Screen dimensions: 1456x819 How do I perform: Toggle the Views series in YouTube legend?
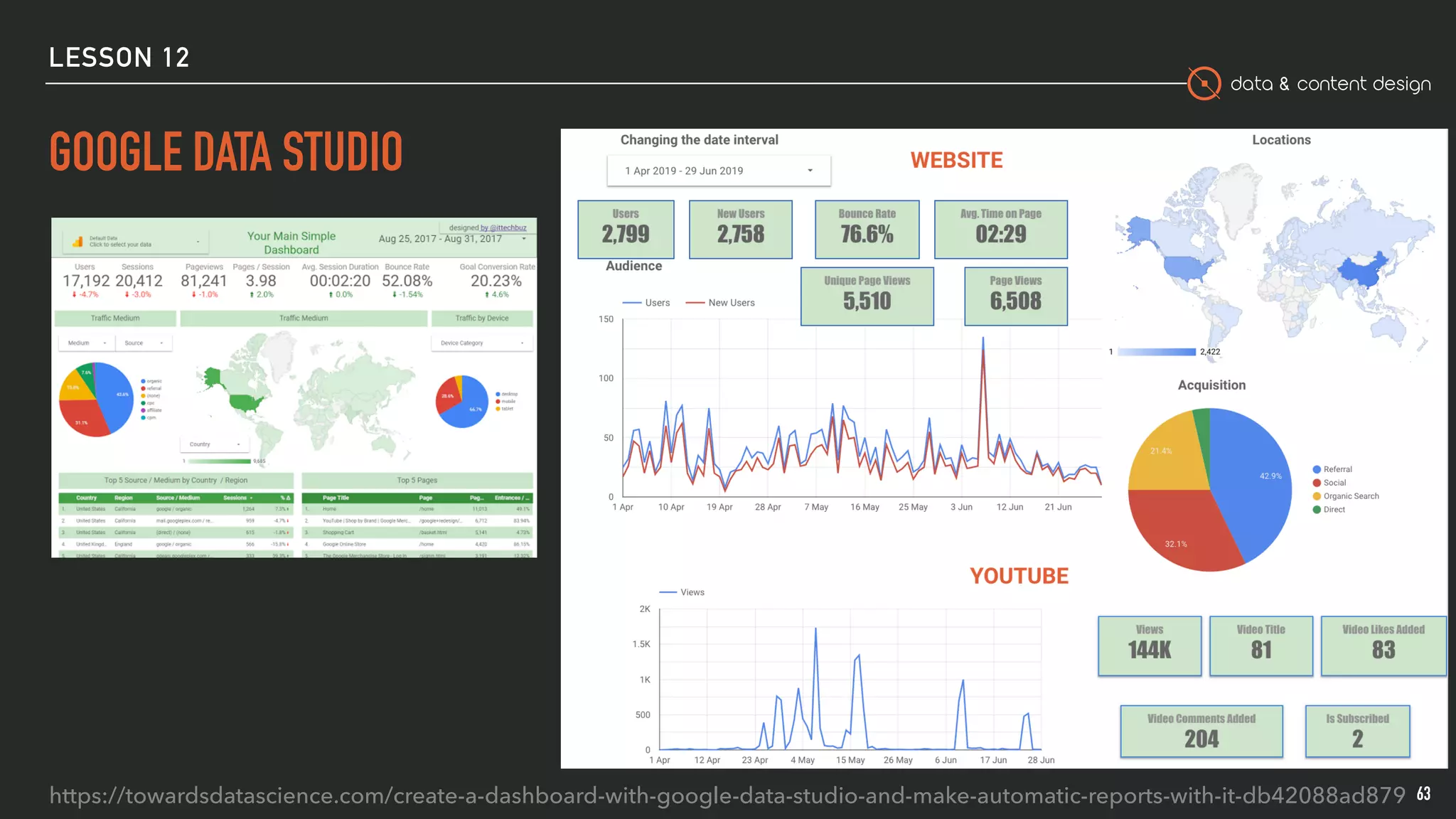(682, 592)
